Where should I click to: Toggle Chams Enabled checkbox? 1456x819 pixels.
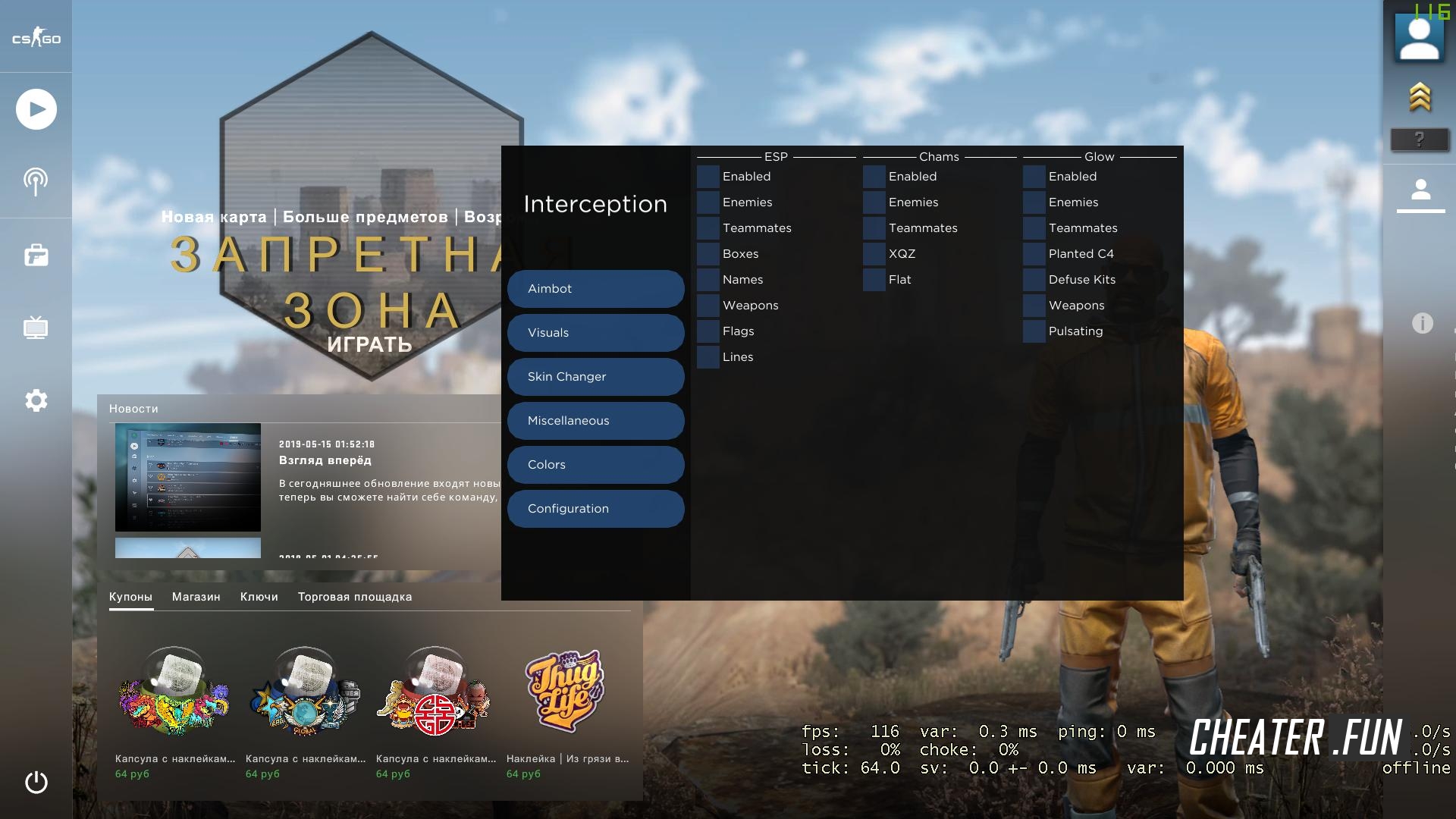tap(874, 176)
